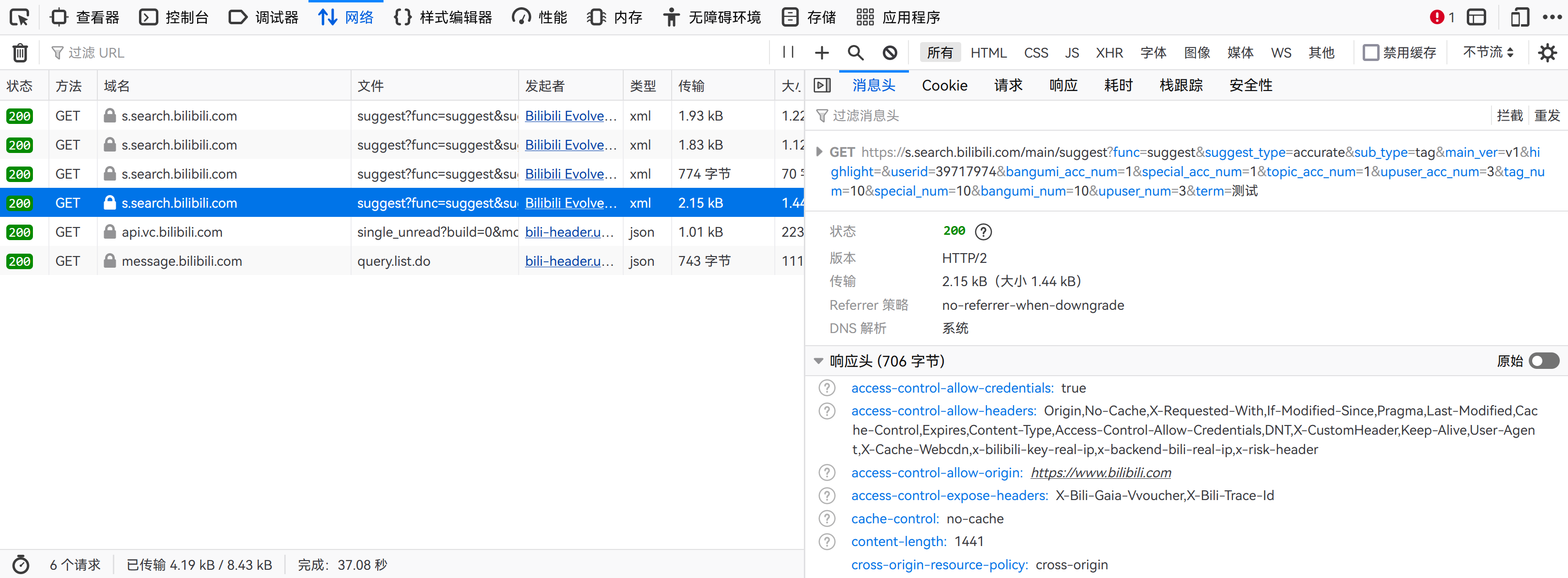Collapse the 响应头 (706 字节) section
Viewport: 1568px width, 578px height.
(818, 360)
